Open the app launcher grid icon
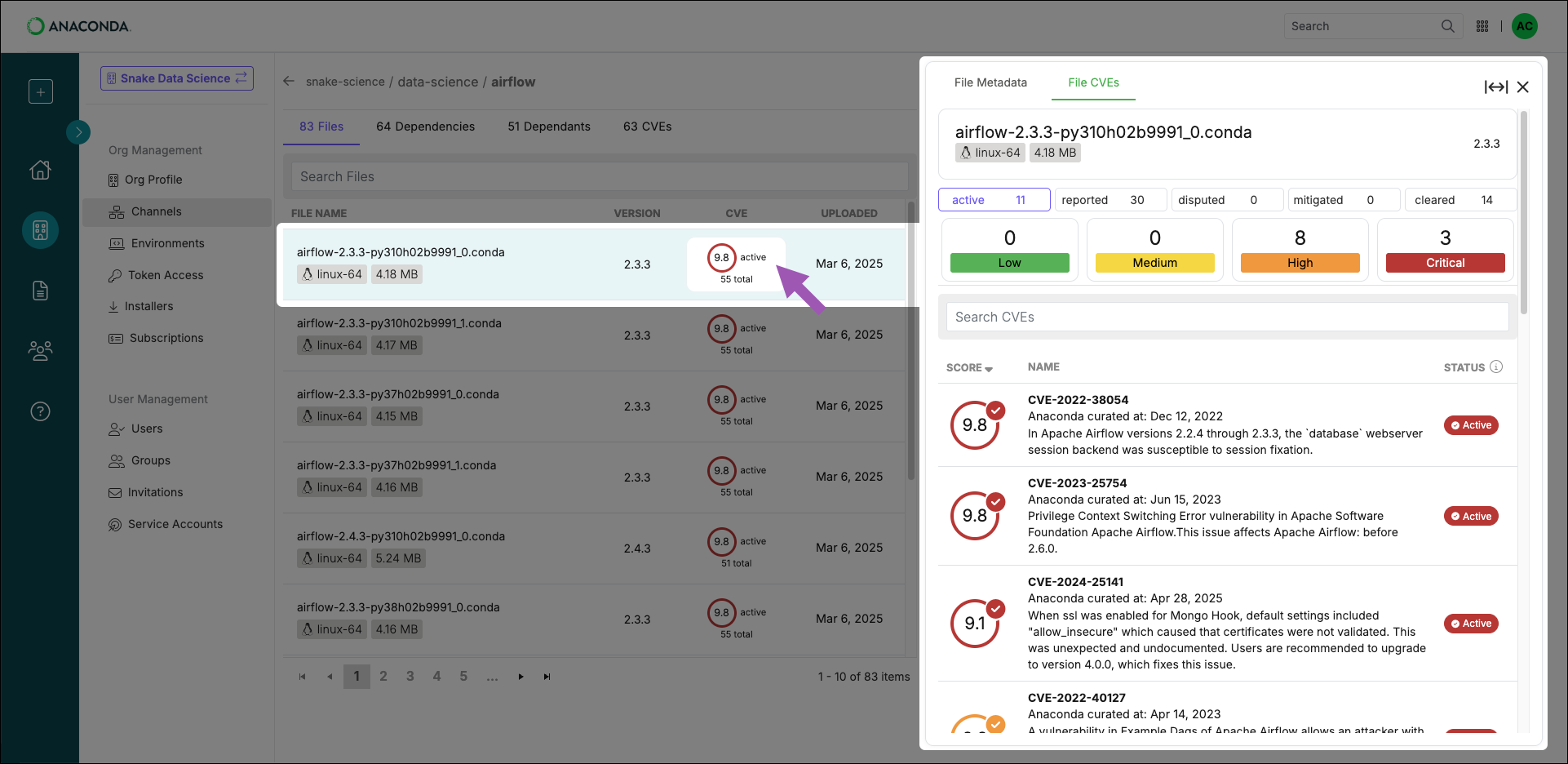This screenshot has width=1568, height=764. coord(1482,26)
